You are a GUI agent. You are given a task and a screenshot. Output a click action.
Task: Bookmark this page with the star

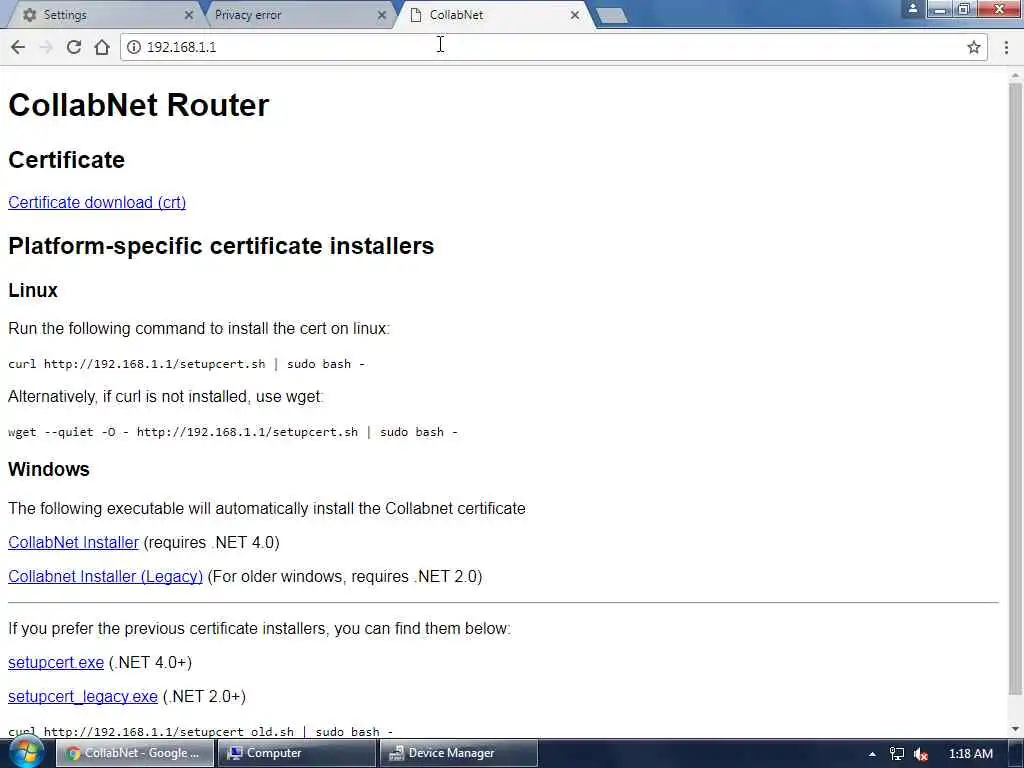click(974, 47)
